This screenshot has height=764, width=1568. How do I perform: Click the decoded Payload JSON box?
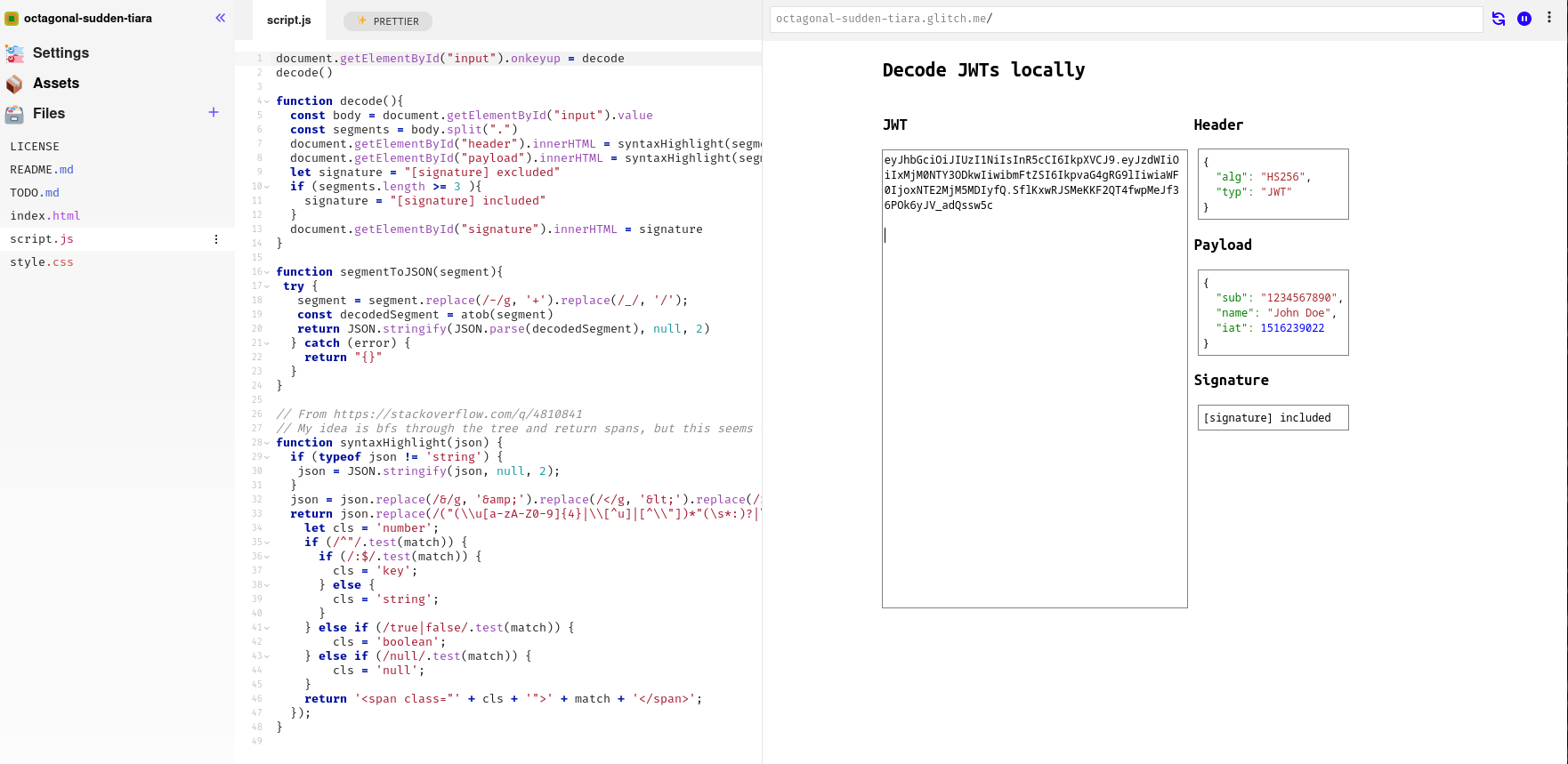coord(1273,312)
